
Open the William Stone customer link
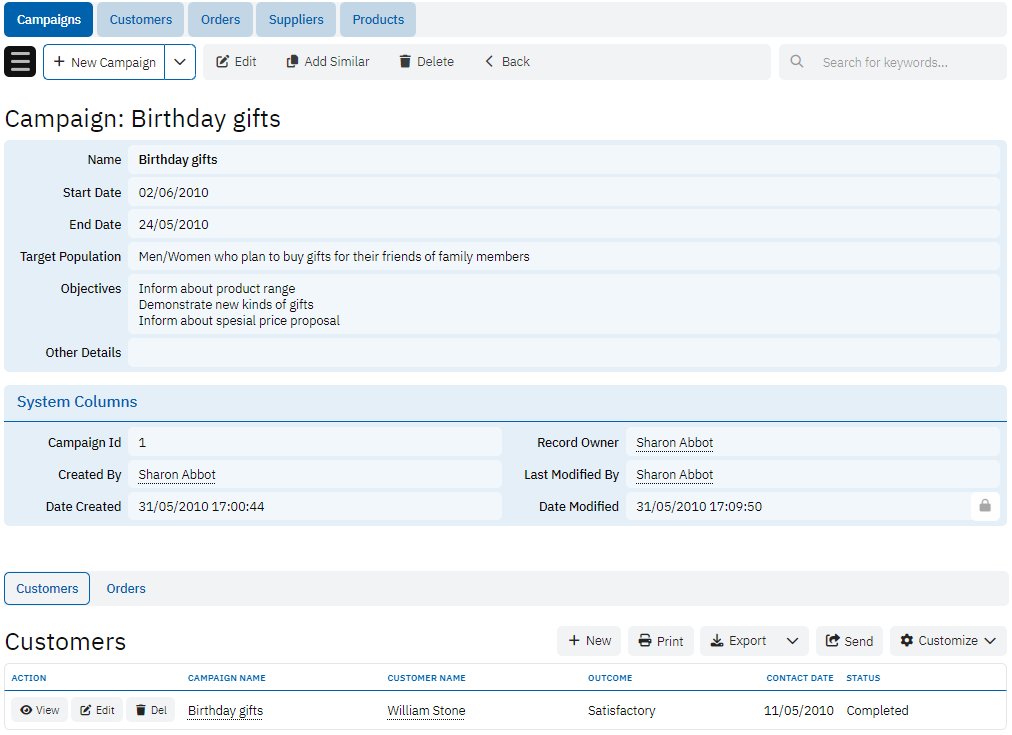pyautogui.click(x=426, y=711)
